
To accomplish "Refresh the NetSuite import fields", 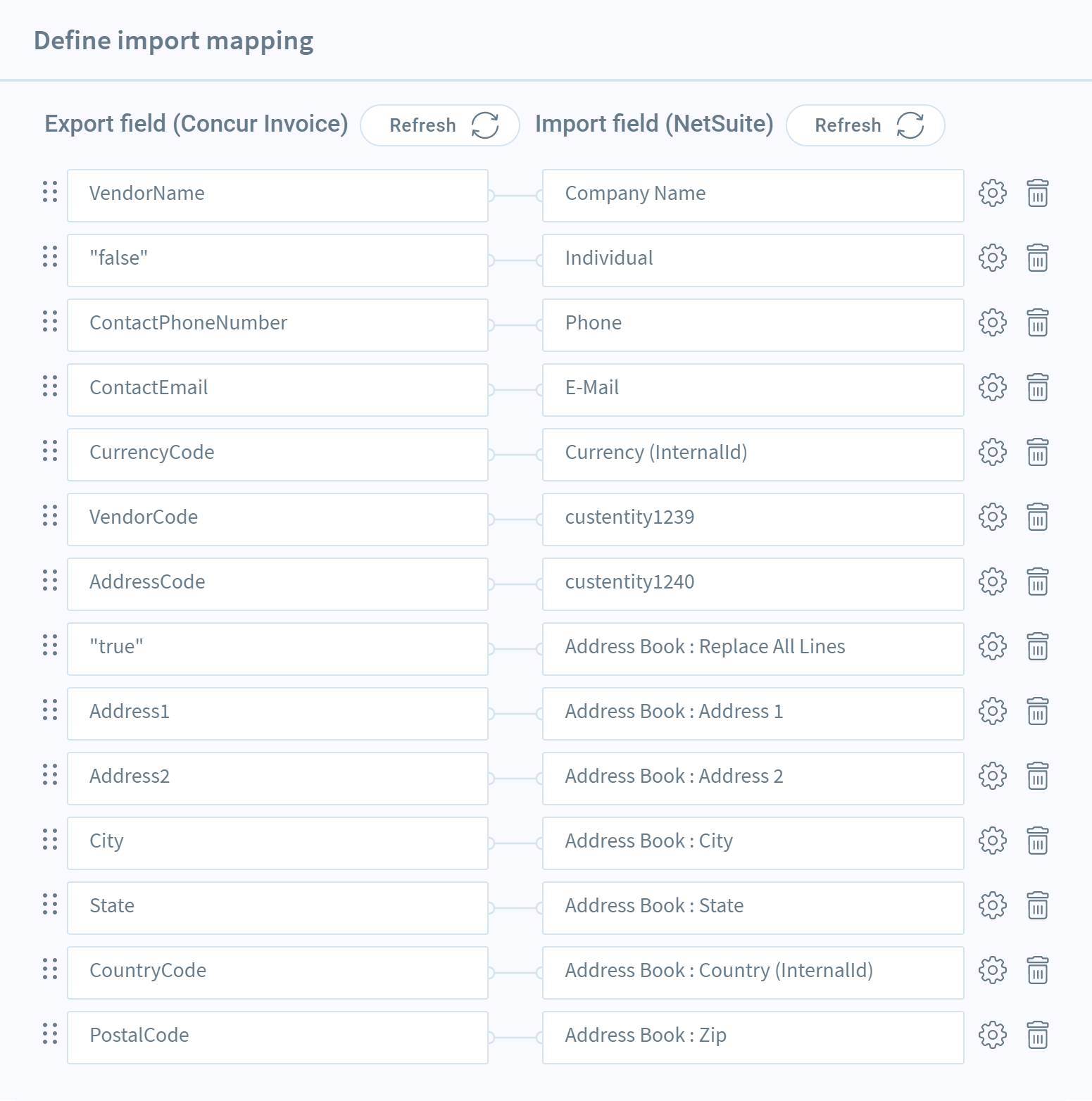I will [x=865, y=125].
